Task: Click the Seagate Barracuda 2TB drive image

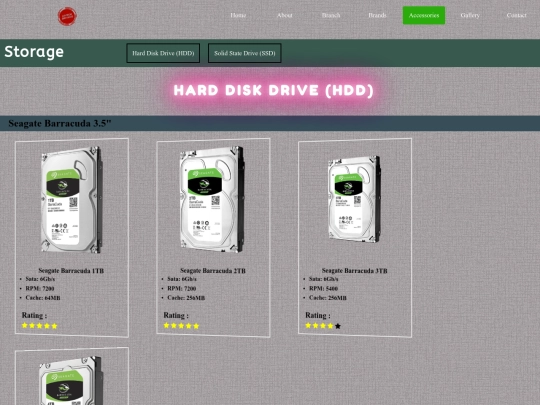Action: click(212, 199)
